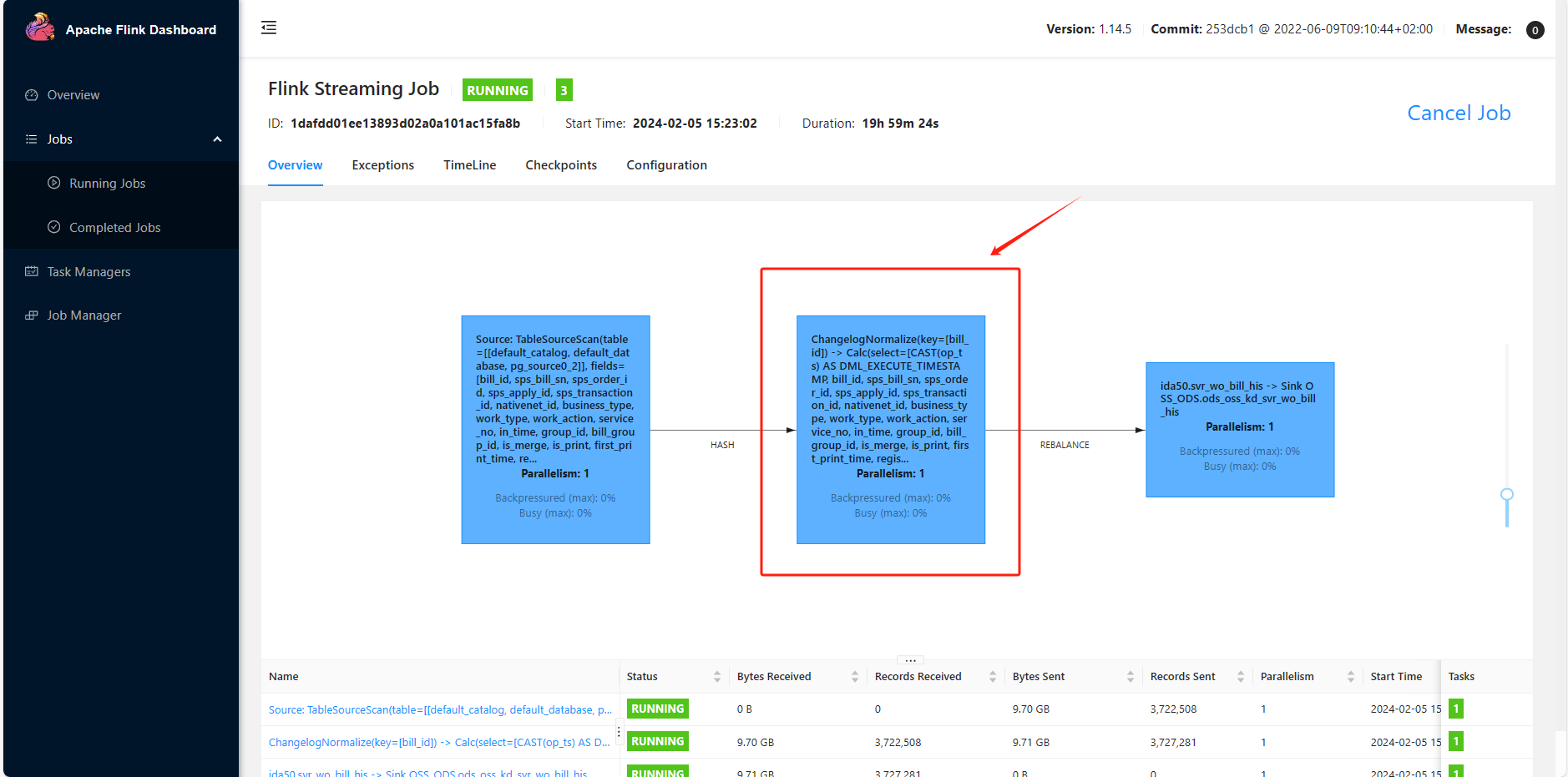Click the HASH edge label in the graph

[722, 445]
